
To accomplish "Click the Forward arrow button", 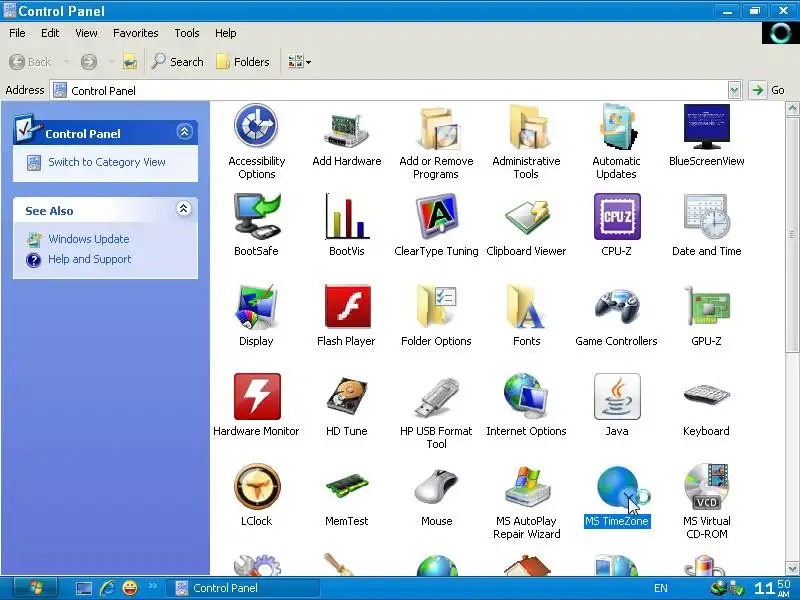I will [x=89, y=62].
